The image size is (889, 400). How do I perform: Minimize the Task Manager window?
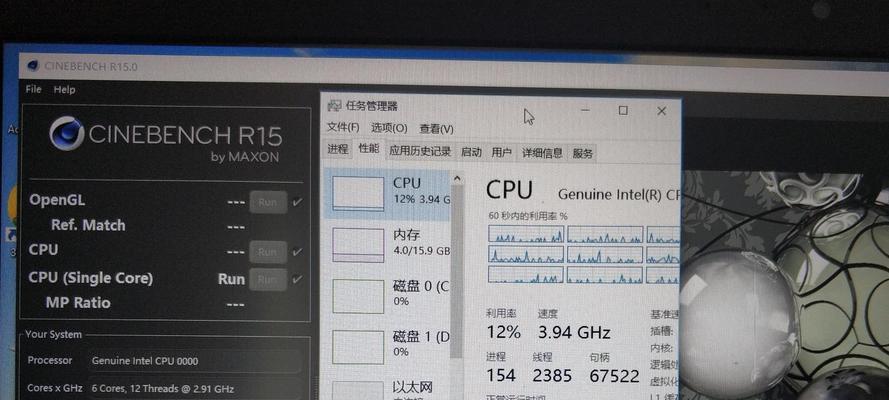pos(585,110)
